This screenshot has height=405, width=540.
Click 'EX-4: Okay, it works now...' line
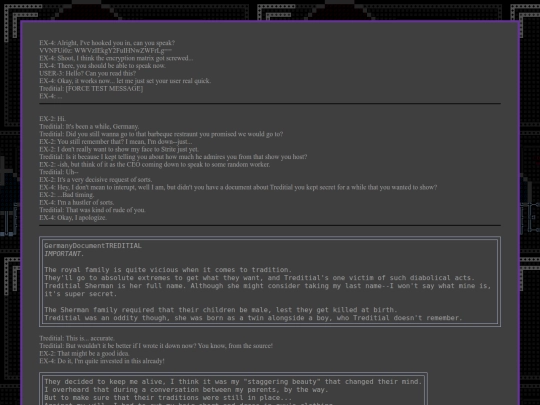(125, 81)
